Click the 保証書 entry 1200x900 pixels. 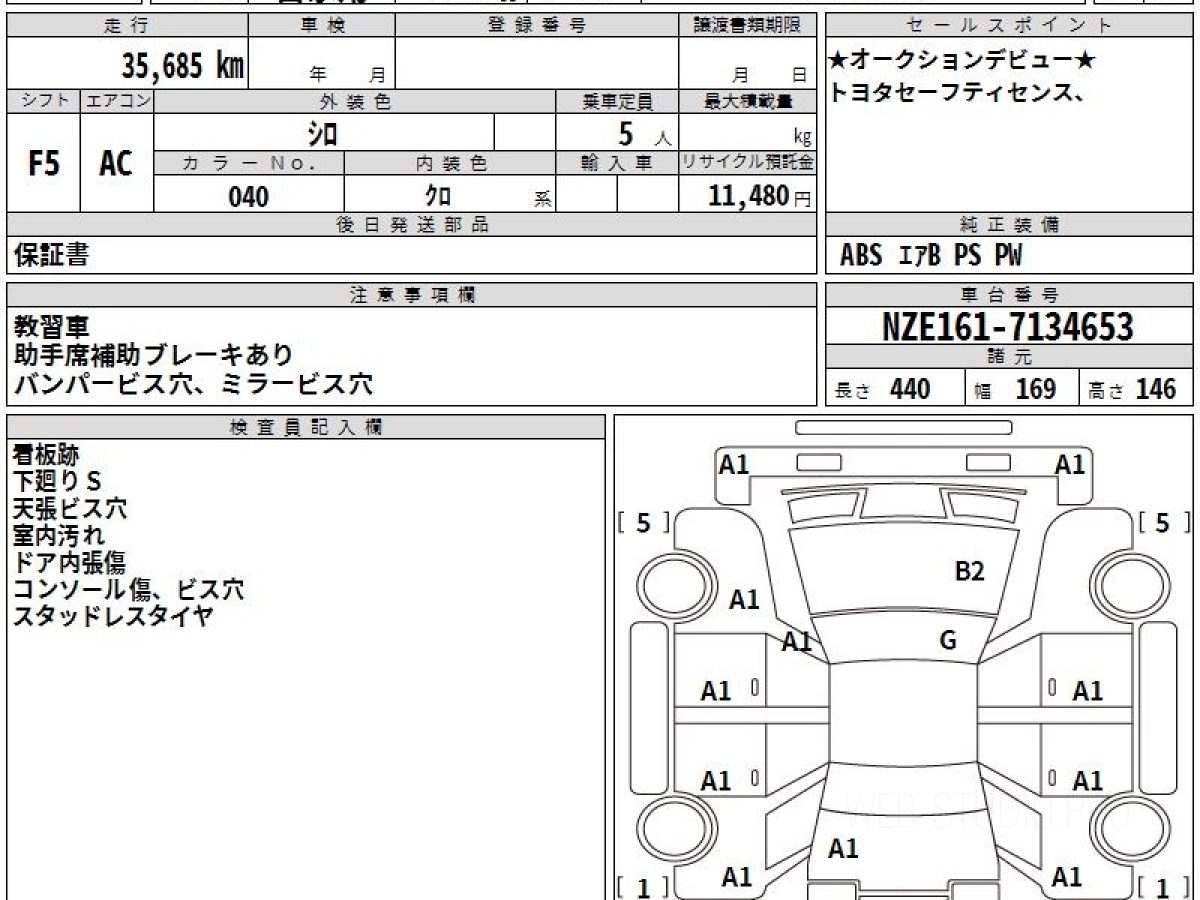(51, 255)
